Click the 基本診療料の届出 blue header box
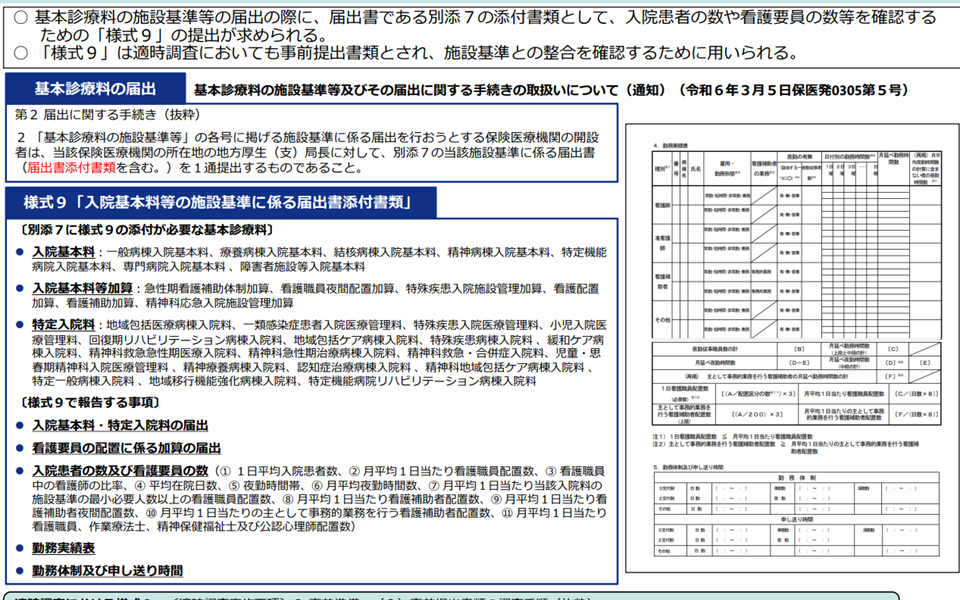Screen dimensions: 960x600 coord(95,88)
